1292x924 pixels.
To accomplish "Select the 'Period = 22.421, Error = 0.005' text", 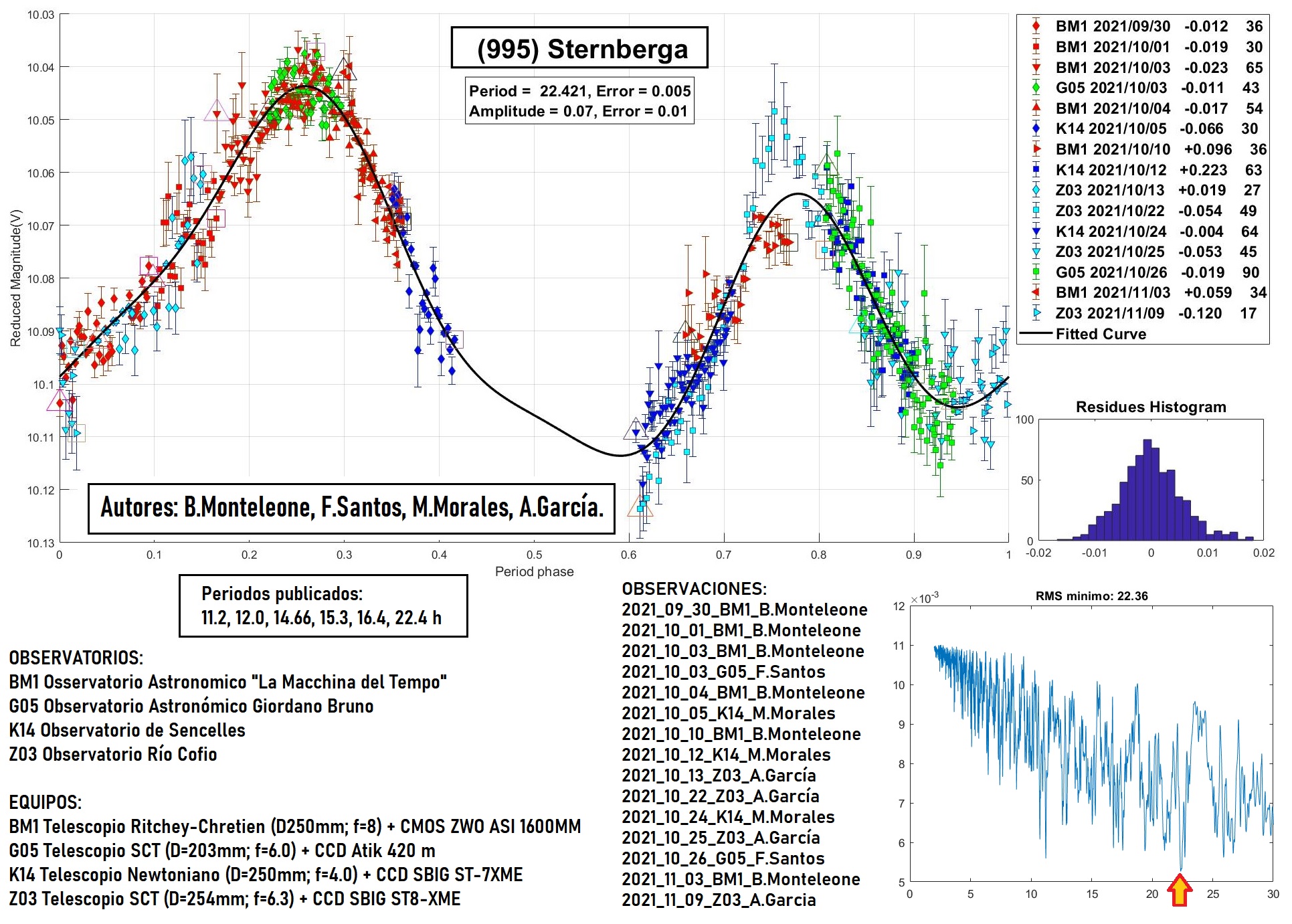I will [x=579, y=91].
